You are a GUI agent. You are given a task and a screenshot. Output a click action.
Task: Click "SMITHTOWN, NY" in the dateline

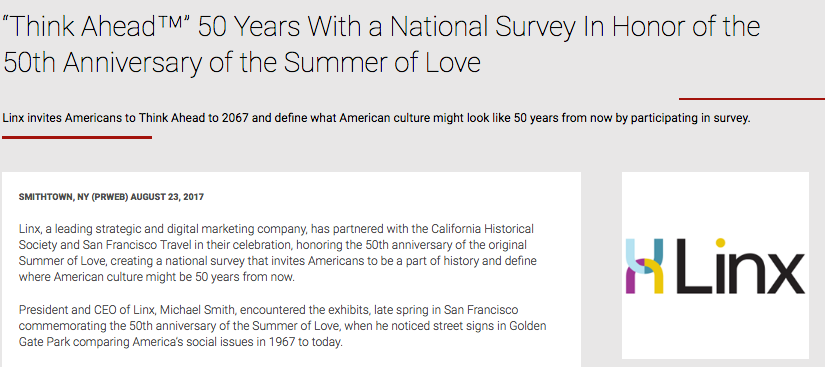tap(53, 197)
